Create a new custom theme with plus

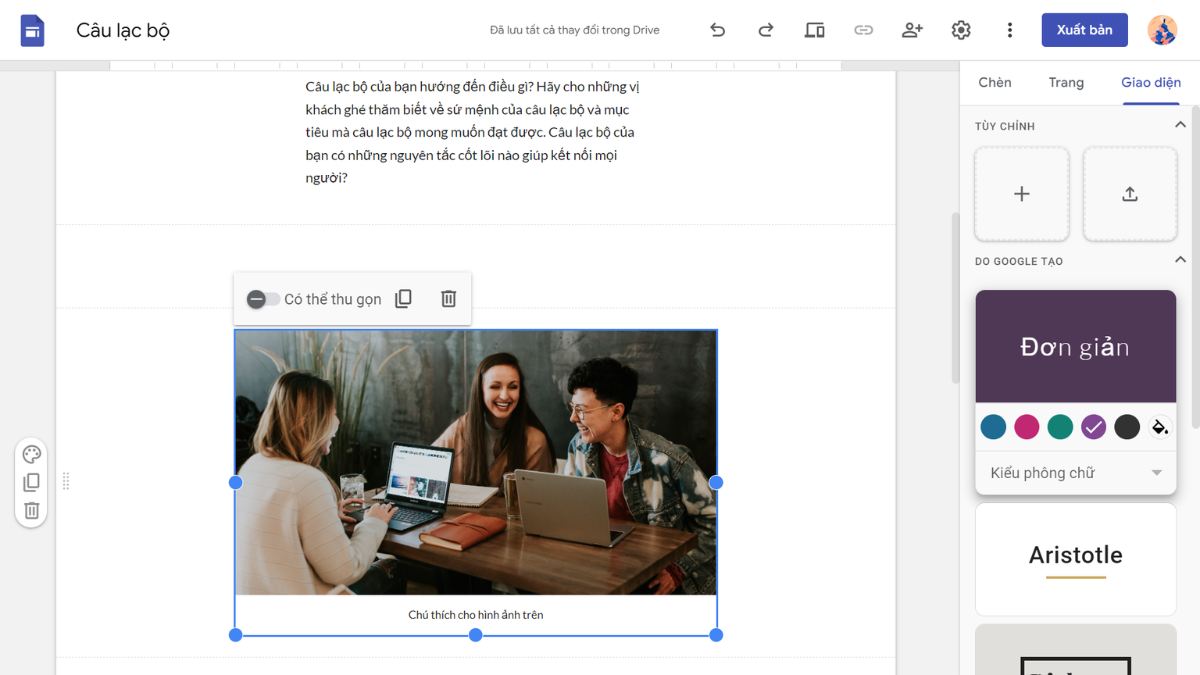1022,194
